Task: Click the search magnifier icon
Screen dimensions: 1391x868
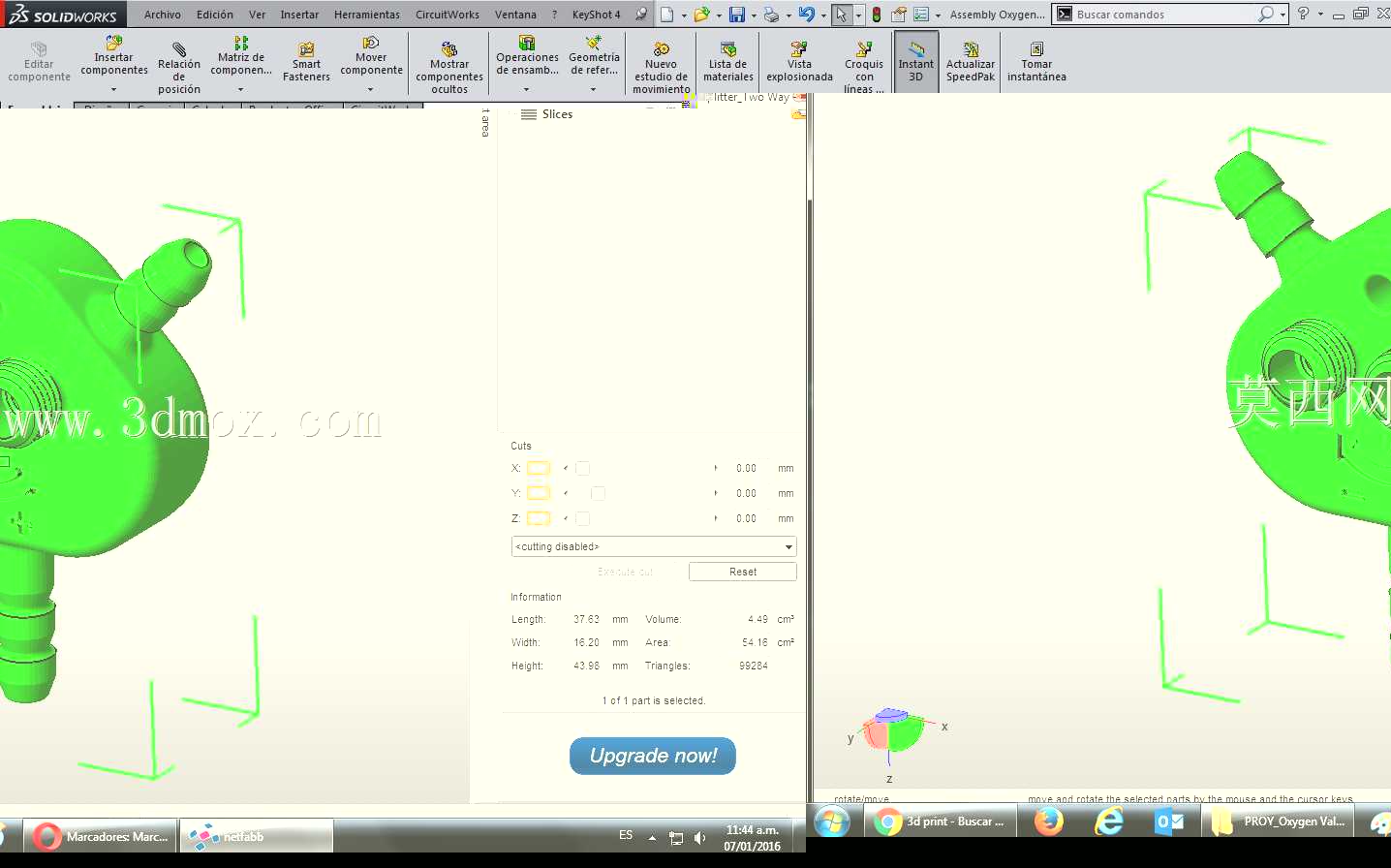Action: pyautogui.click(x=1265, y=14)
